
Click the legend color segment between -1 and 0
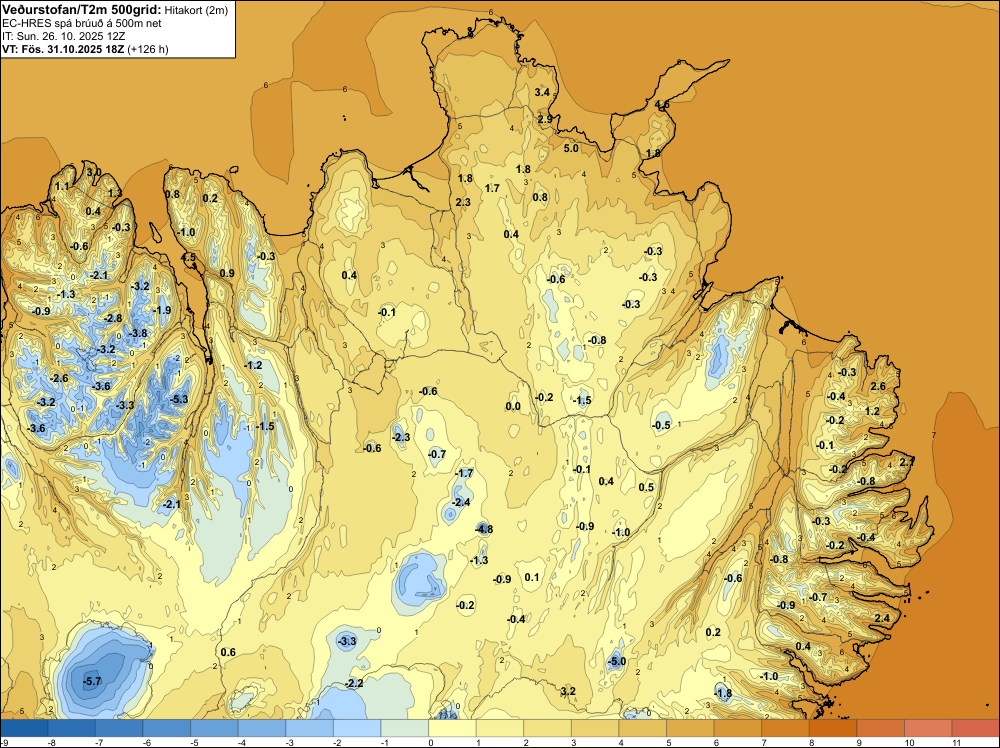coord(404,728)
